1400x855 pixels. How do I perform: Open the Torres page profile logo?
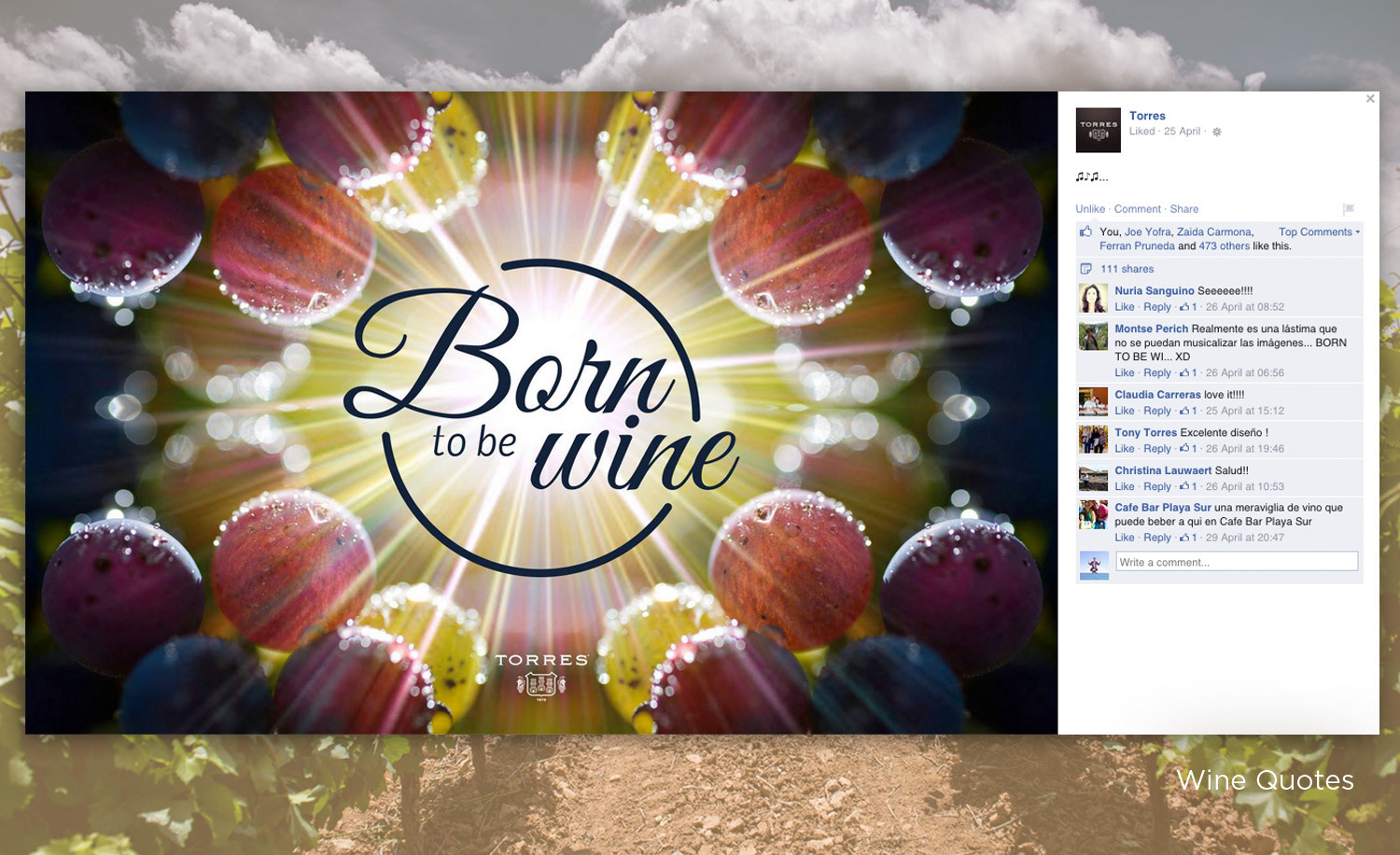pos(1099,130)
